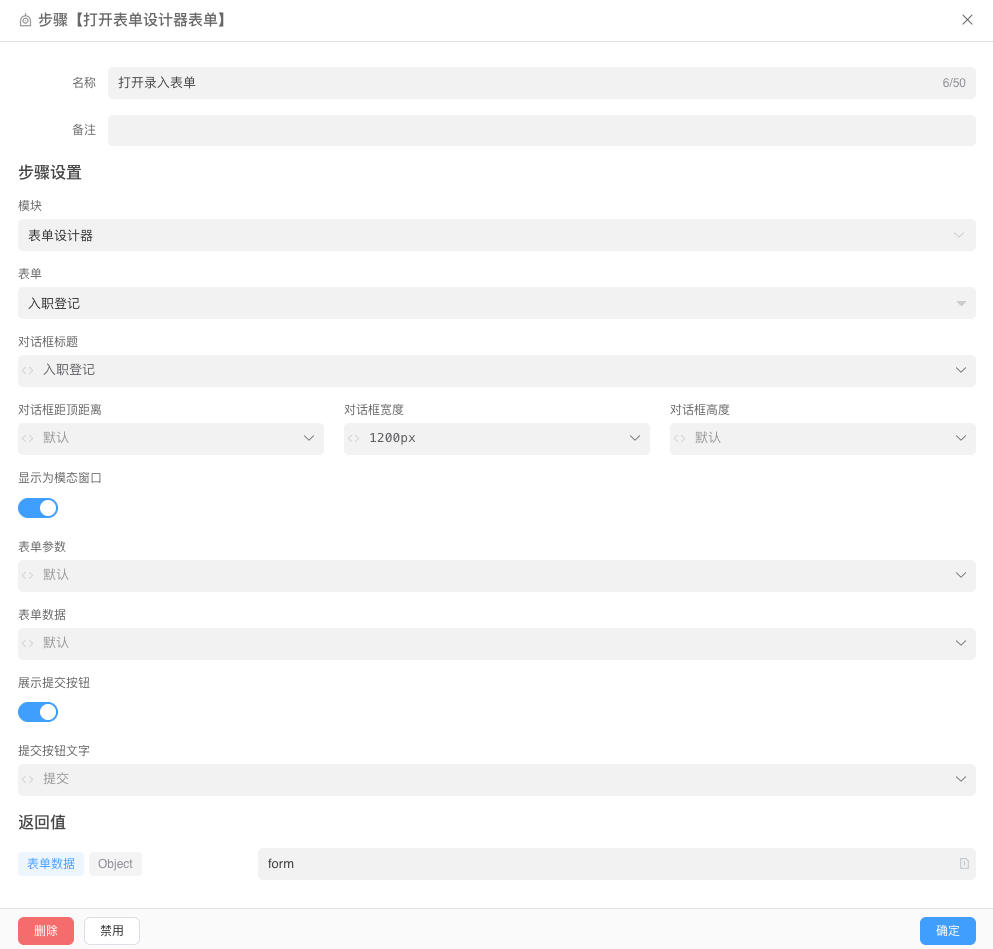Toggle off 显示为模态窗口 switch
Viewport: 993px width, 949px height.
coord(38,508)
